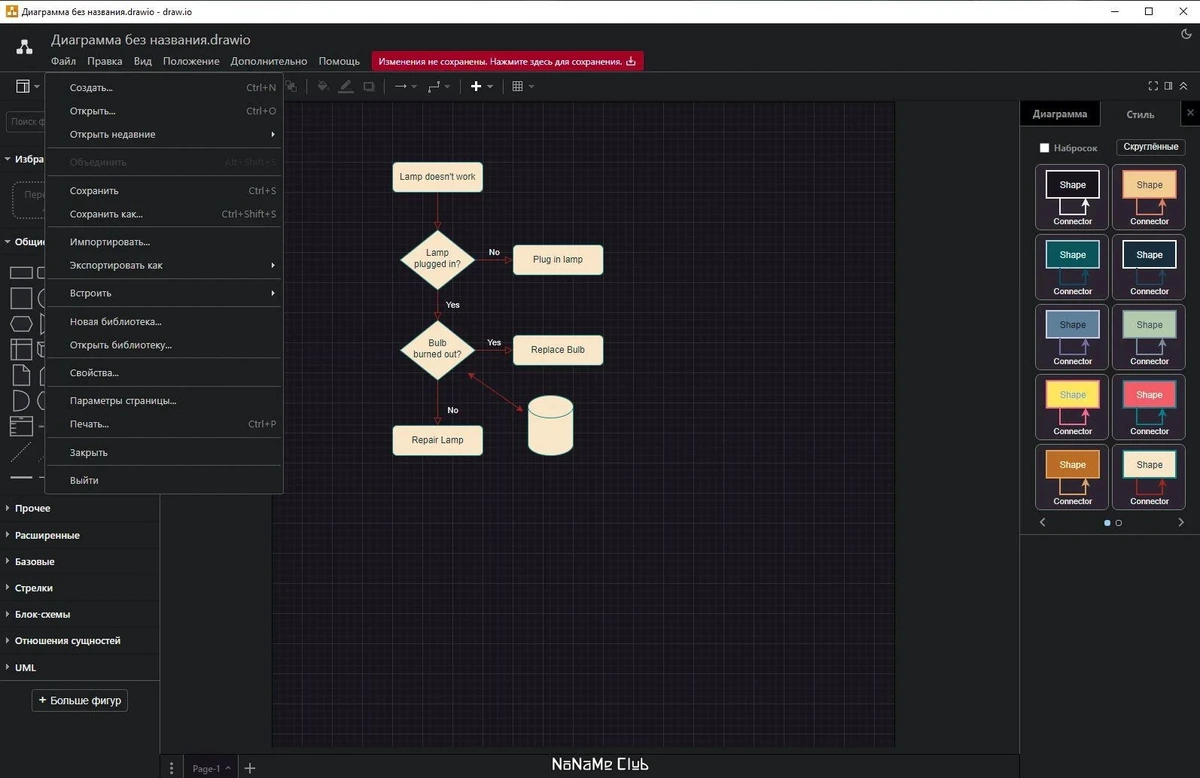Image resolution: width=1200 pixels, height=778 pixels.
Task: Expand the Расширенные shape category
Action: point(80,535)
